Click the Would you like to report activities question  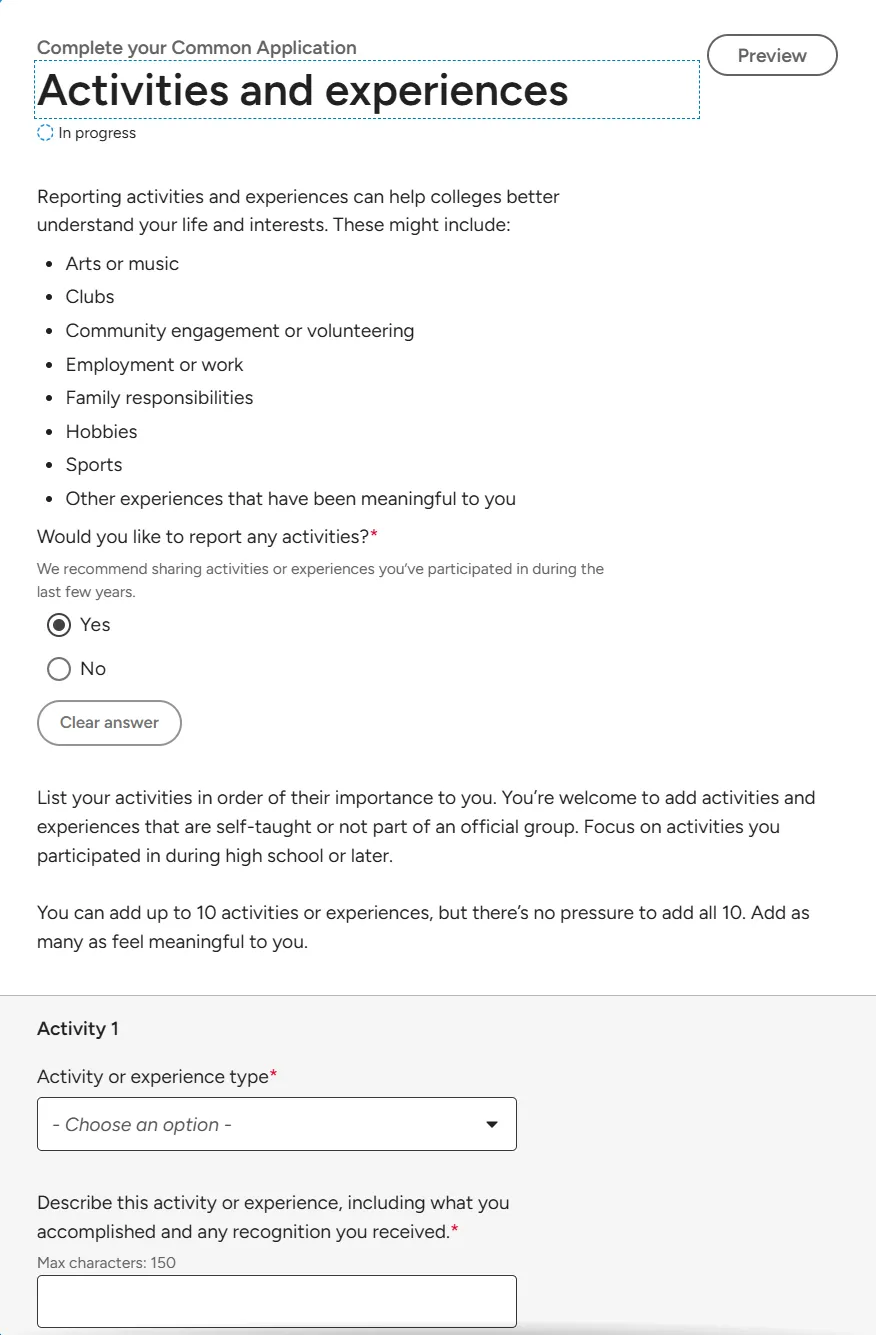click(x=207, y=537)
